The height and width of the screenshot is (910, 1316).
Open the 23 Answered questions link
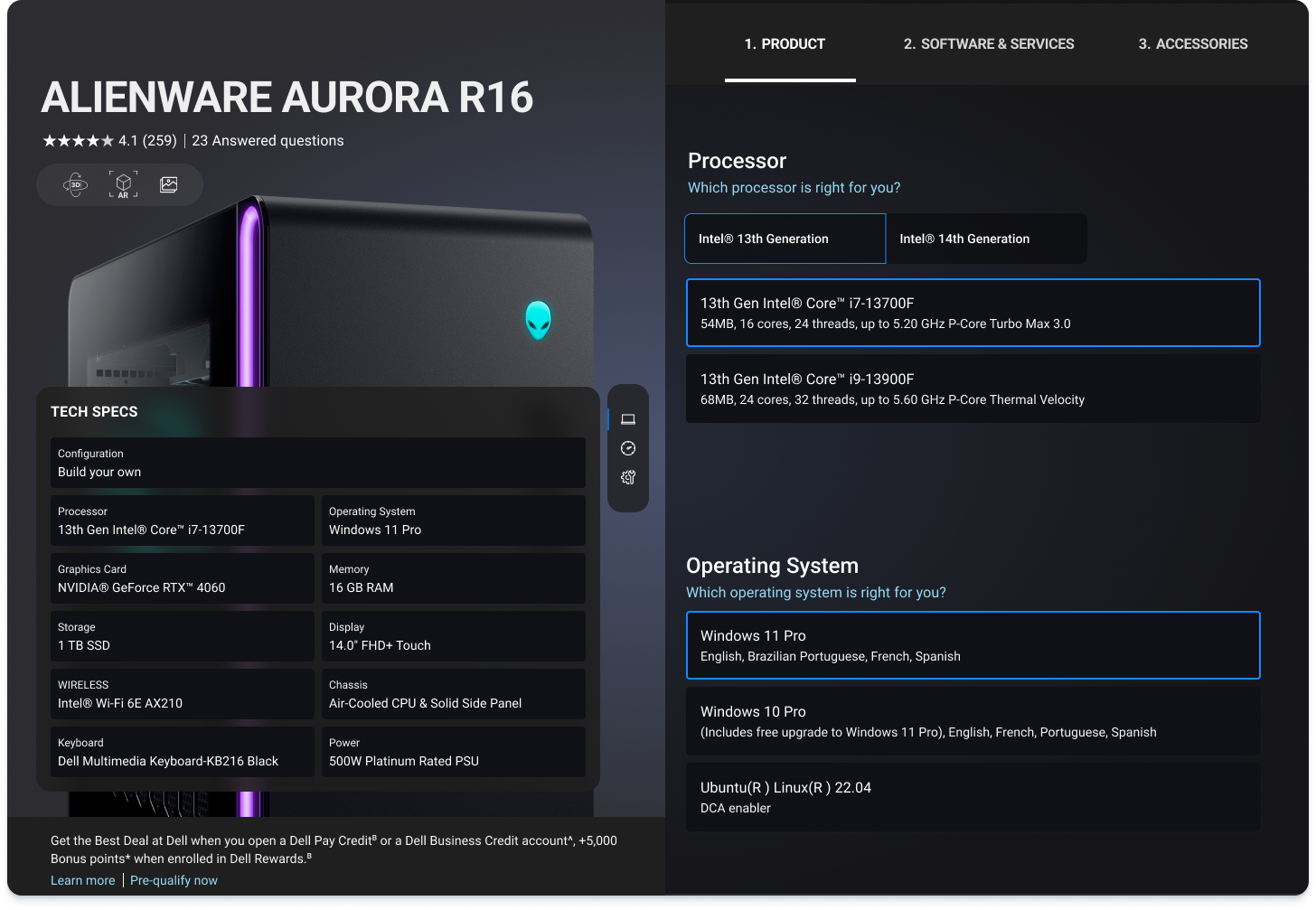pos(268,141)
